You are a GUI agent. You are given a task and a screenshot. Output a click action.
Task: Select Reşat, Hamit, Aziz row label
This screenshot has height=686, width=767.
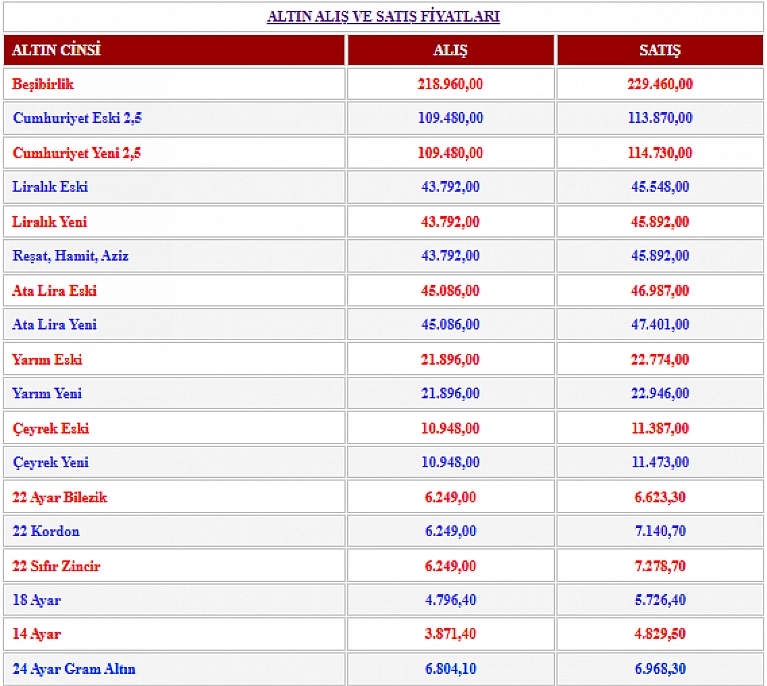tap(70, 256)
